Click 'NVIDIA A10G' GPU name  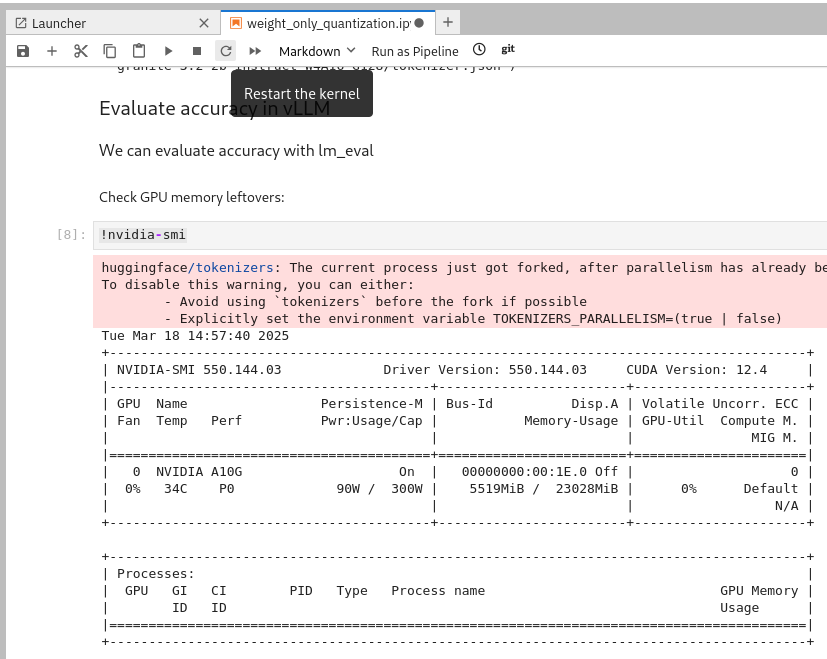point(199,472)
